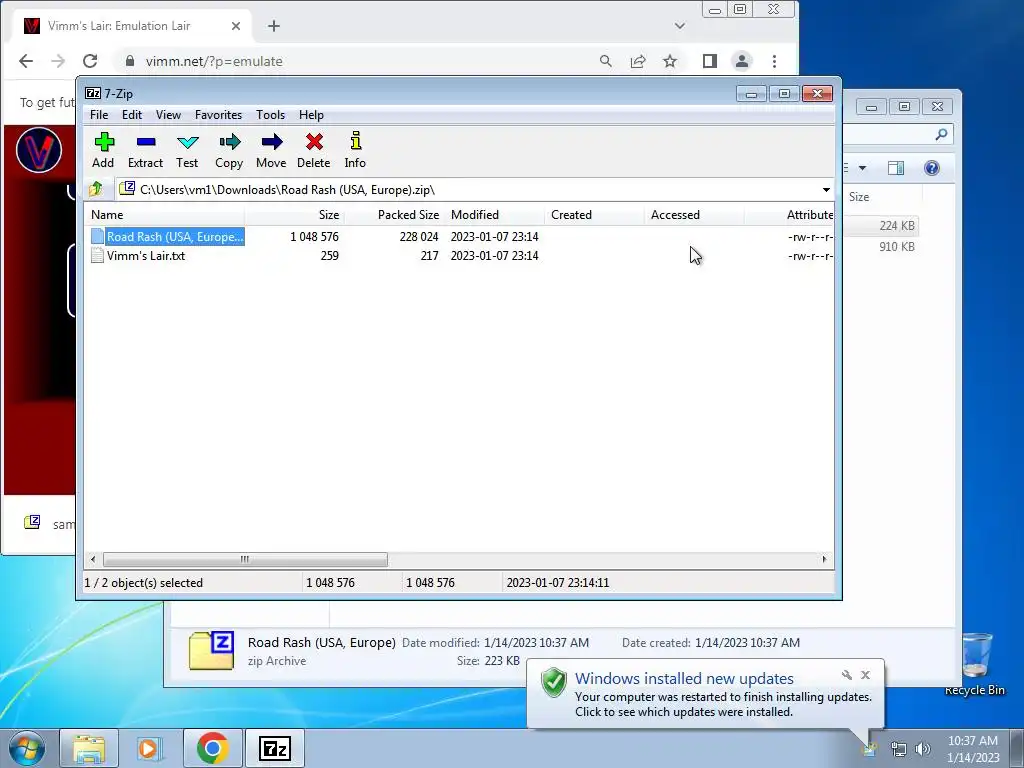Open notification options wrench icon
Image resolution: width=1024 pixels, height=768 pixels.
[846, 675]
